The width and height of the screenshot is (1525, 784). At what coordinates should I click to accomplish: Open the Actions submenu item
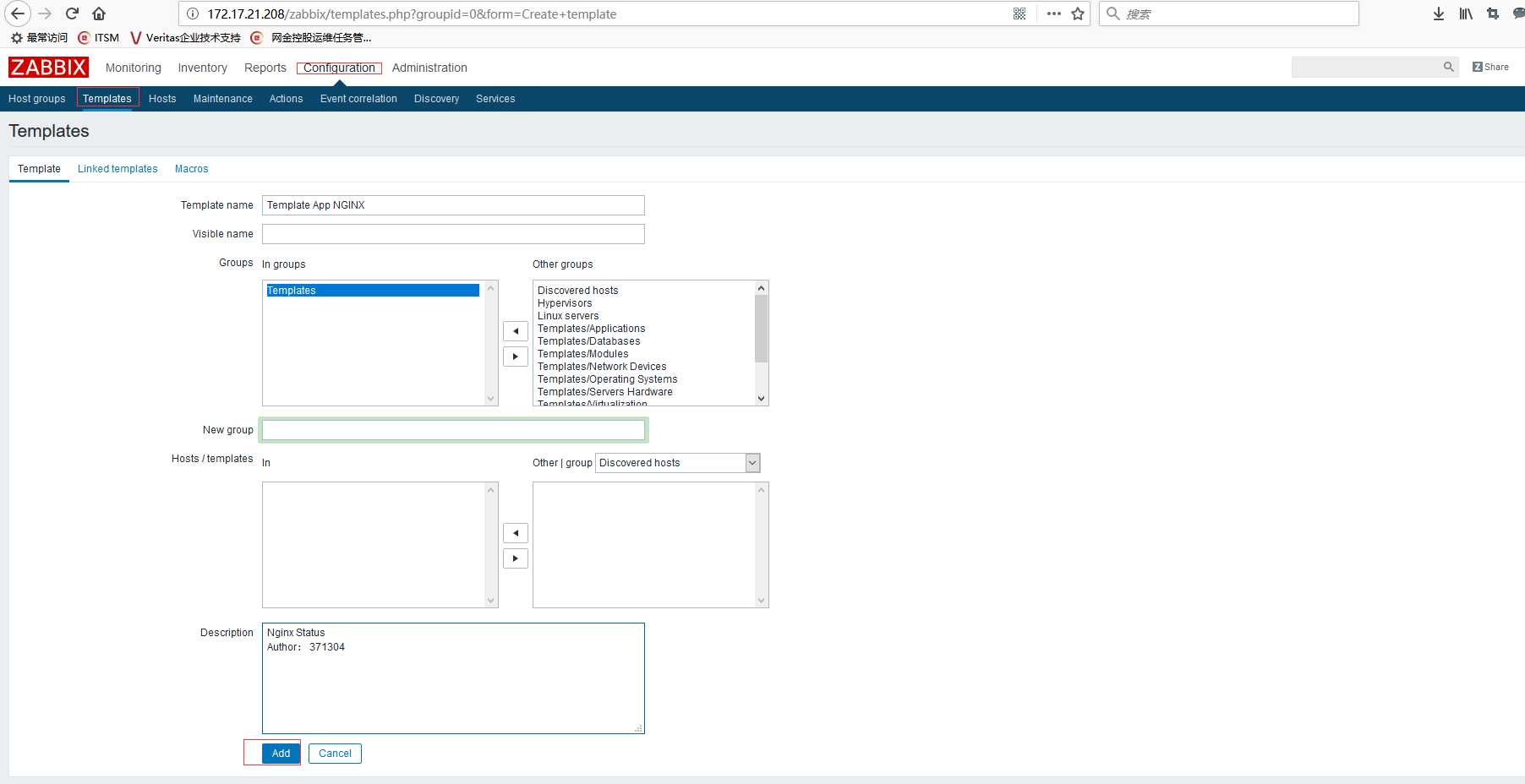(x=286, y=99)
